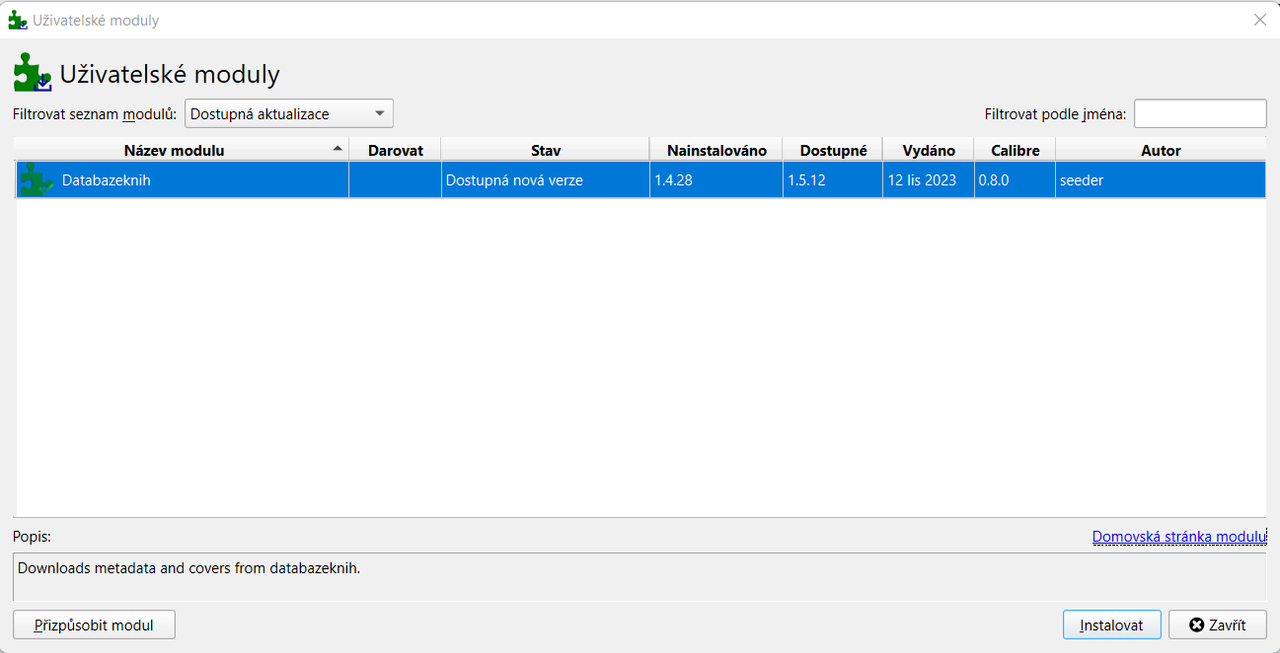Click the large plugin icon beside heading
The width and height of the screenshot is (1280, 653).
click(32, 73)
